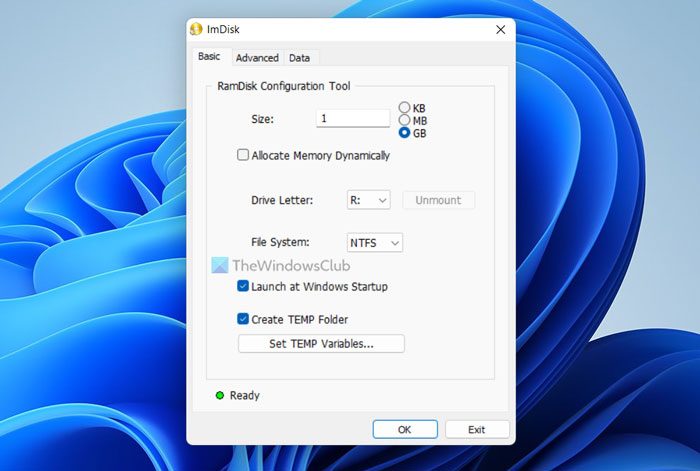The height and width of the screenshot is (471, 700).
Task: Click the ImDisk app icon in title bar
Action: pos(196,29)
